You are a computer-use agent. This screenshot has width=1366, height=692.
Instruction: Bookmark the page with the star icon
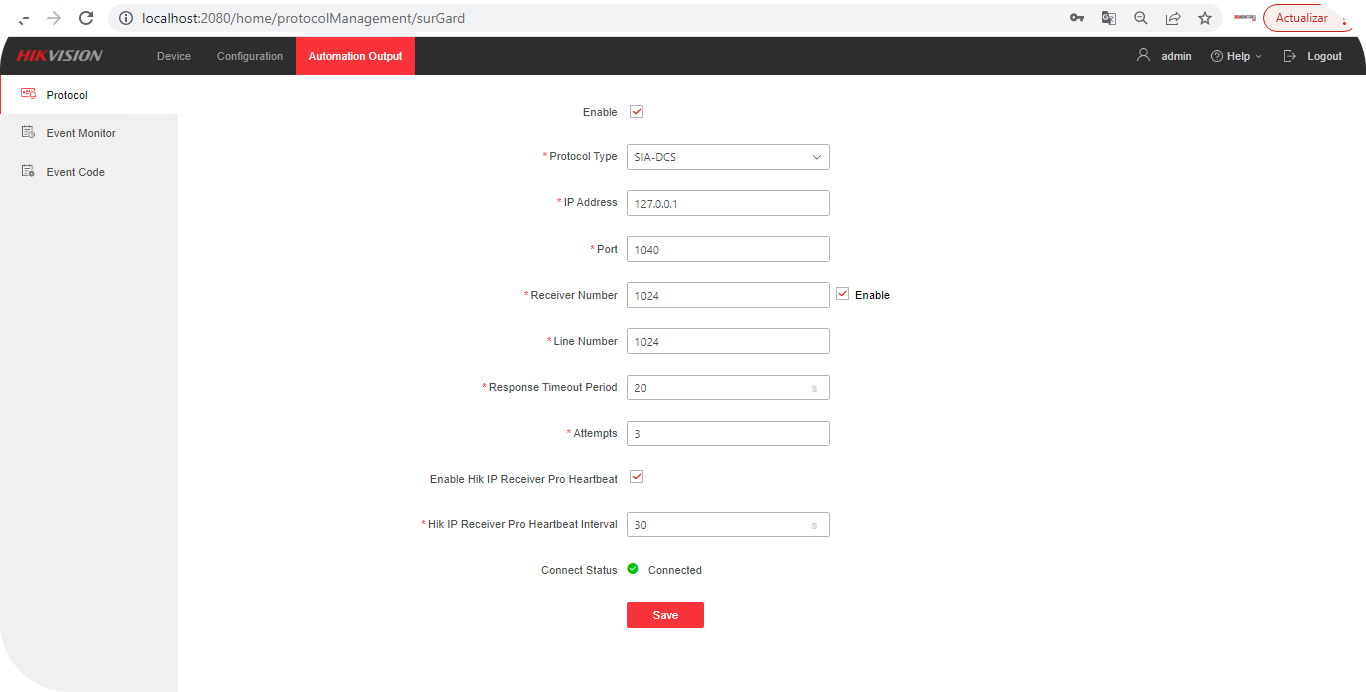(x=1205, y=17)
